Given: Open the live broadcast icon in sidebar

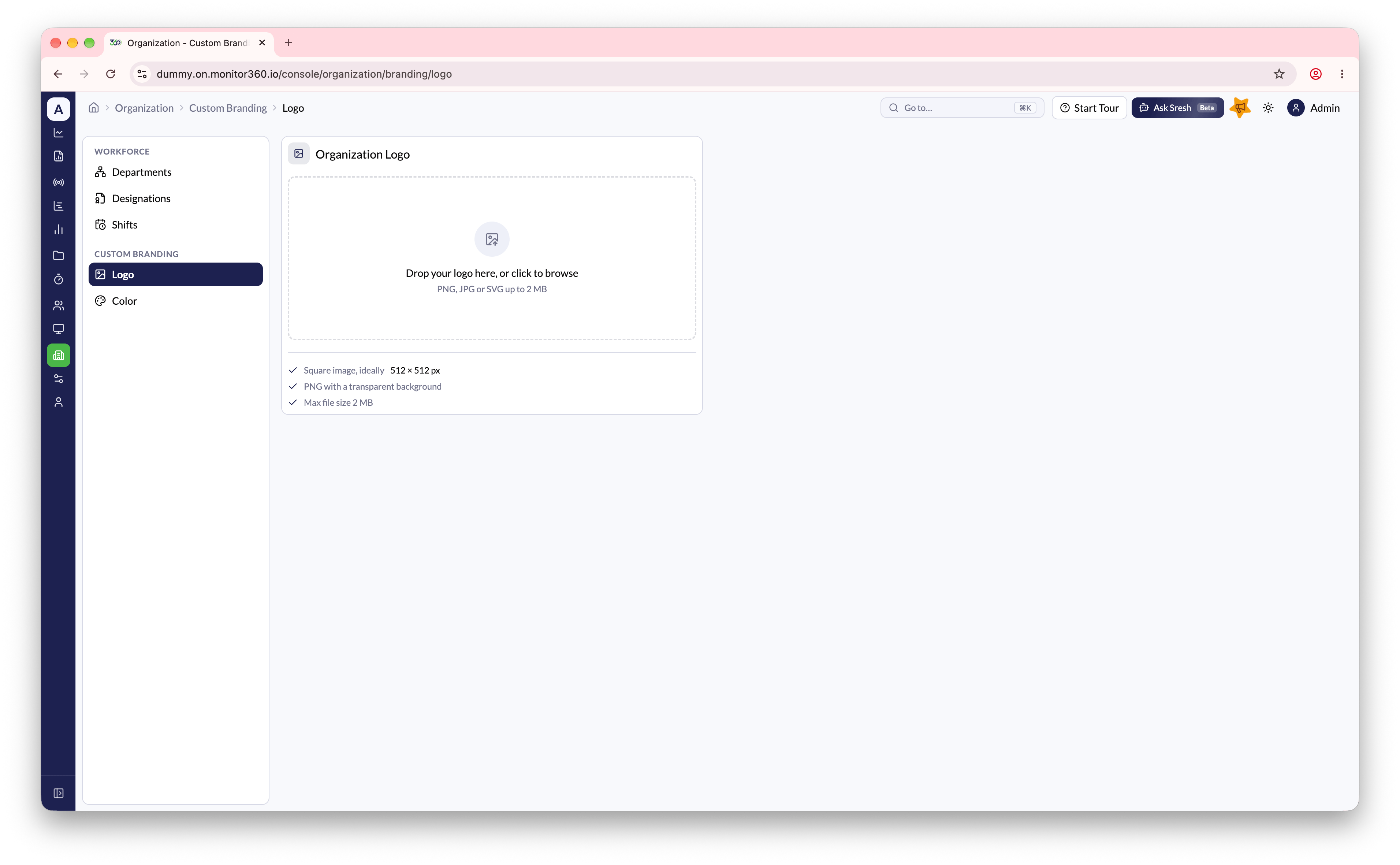Looking at the screenshot, I should point(58,182).
